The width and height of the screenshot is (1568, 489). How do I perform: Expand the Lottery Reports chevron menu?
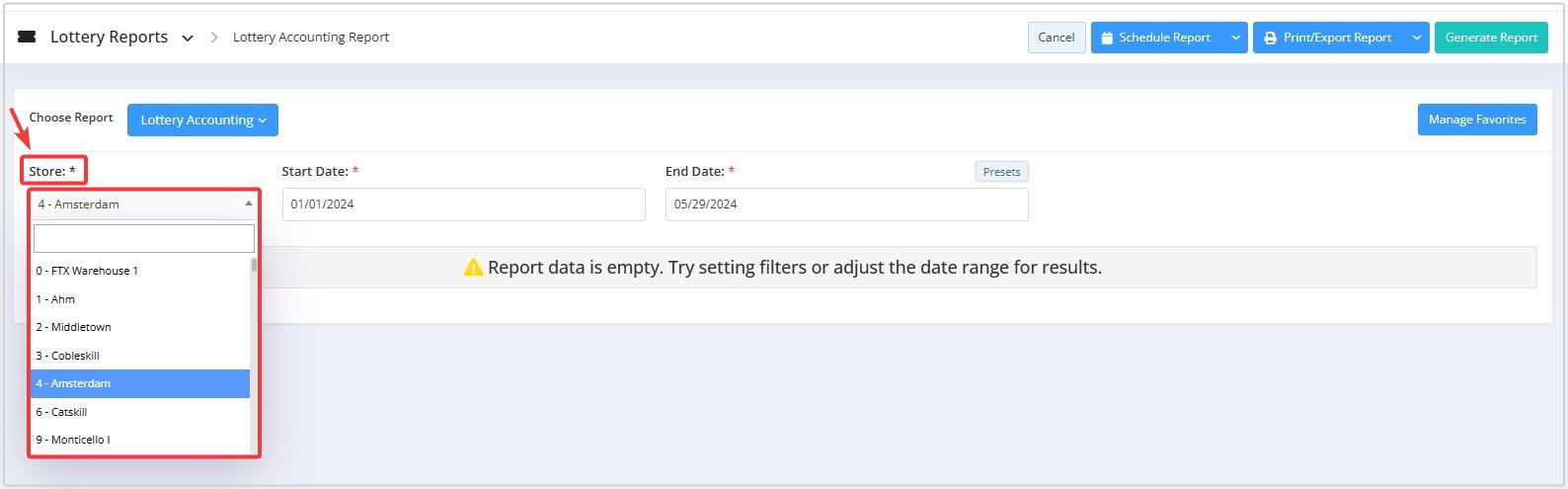(188, 39)
